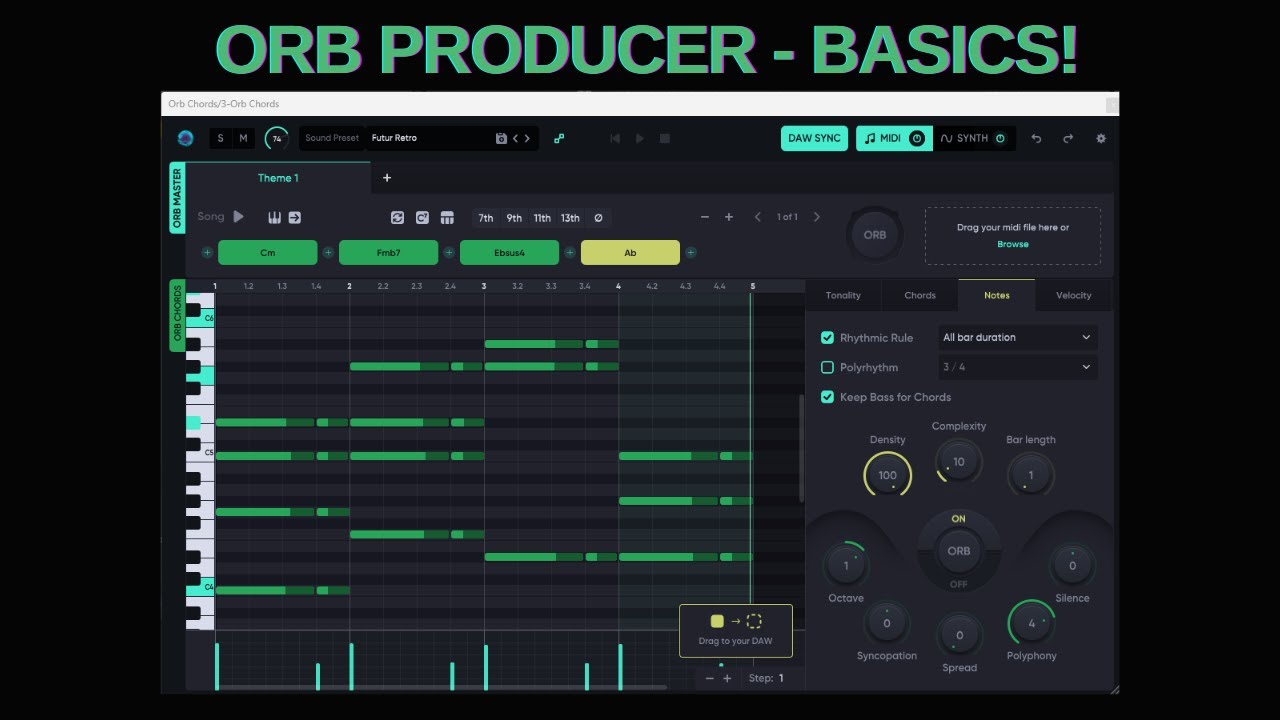Click the Drag to your DAW box
The image size is (1280, 720).
[x=736, y=631]
